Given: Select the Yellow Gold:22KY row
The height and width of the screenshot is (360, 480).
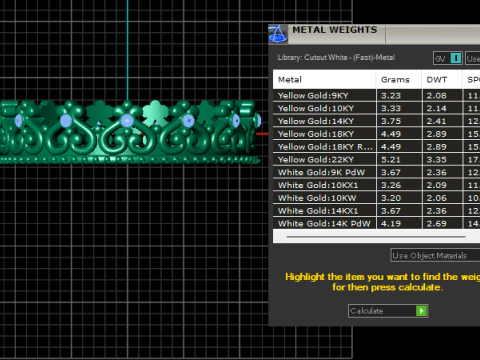Looking at the screenshot, I should (x=376, y=160).
